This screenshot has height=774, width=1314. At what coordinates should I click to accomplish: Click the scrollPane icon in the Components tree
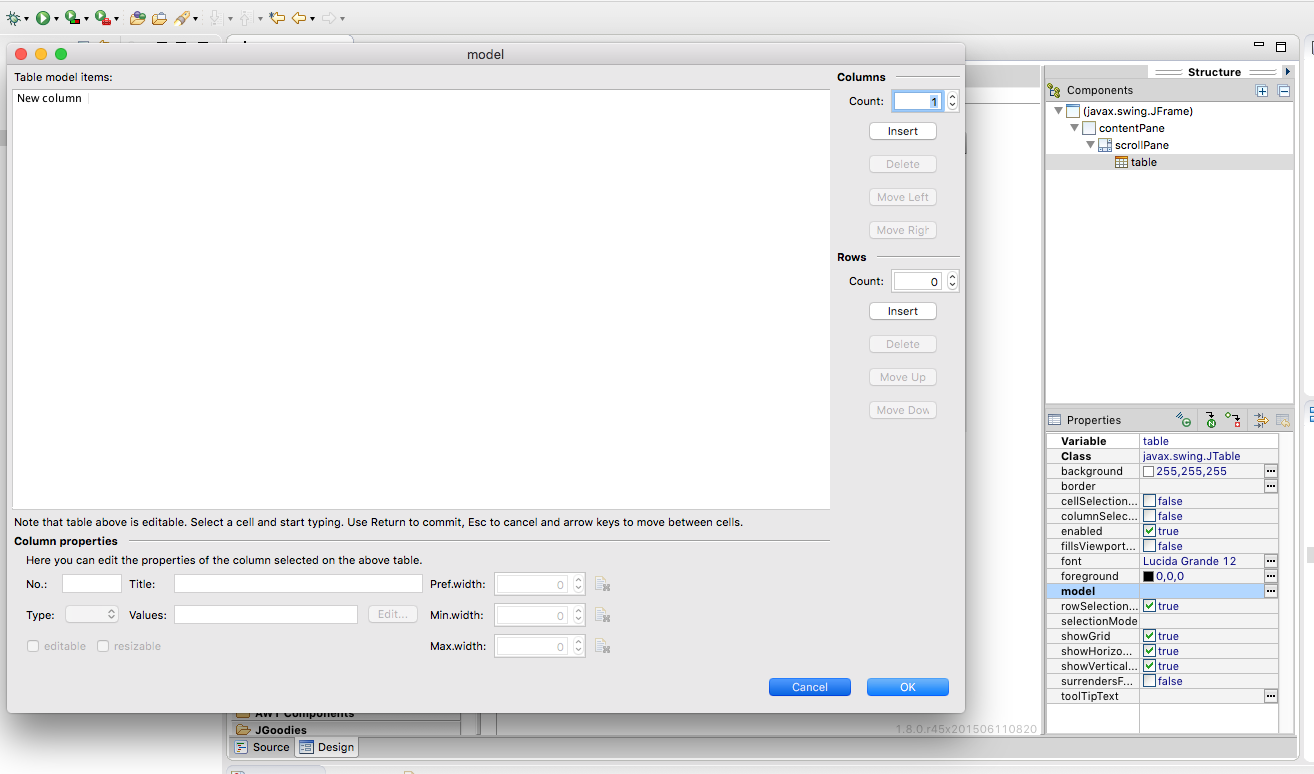pyautogui.click(x=1105, y=145)
